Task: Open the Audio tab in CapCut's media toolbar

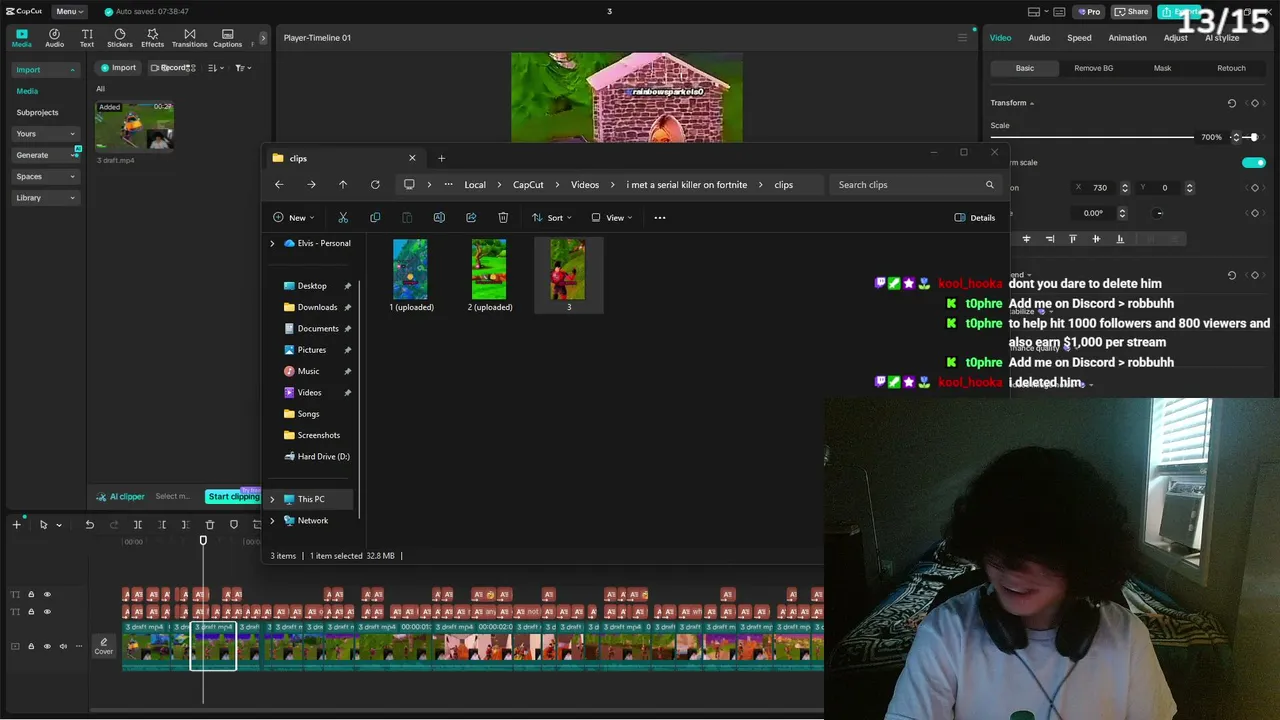Action: pos(54,38)
